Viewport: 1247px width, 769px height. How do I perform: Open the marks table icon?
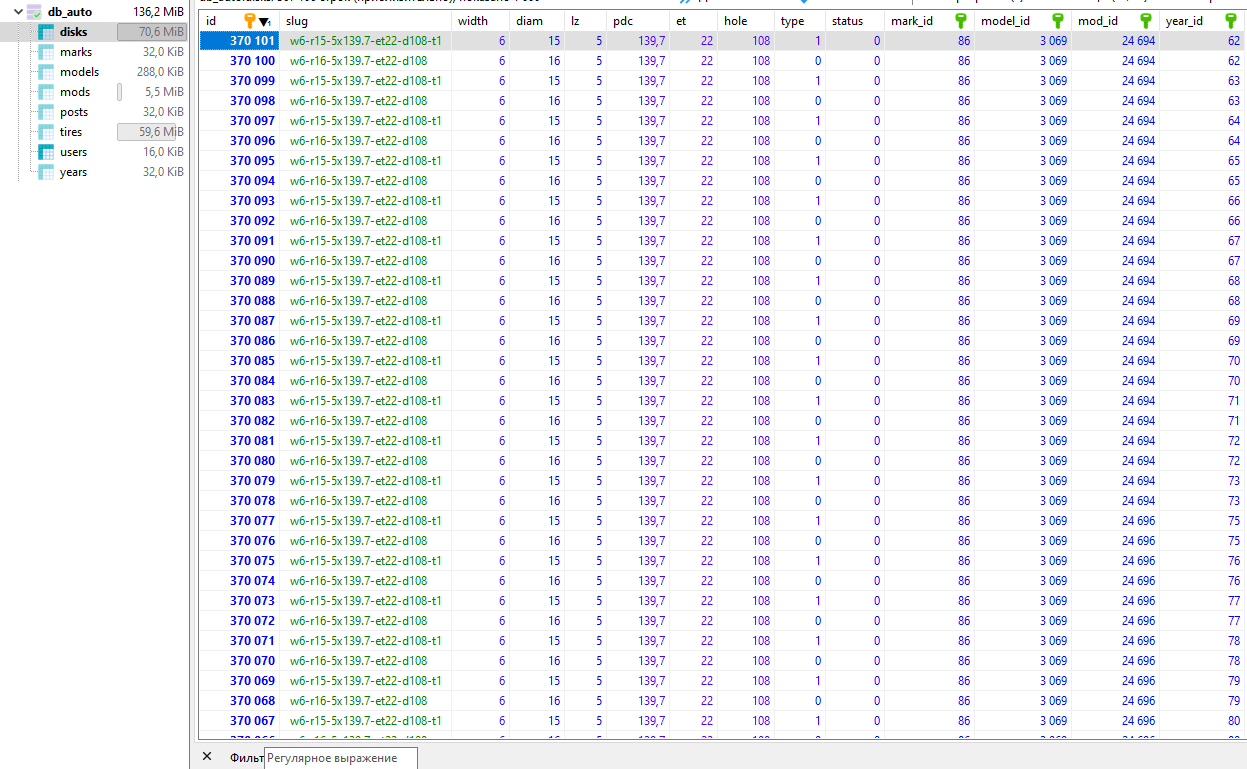pos(46,52)
